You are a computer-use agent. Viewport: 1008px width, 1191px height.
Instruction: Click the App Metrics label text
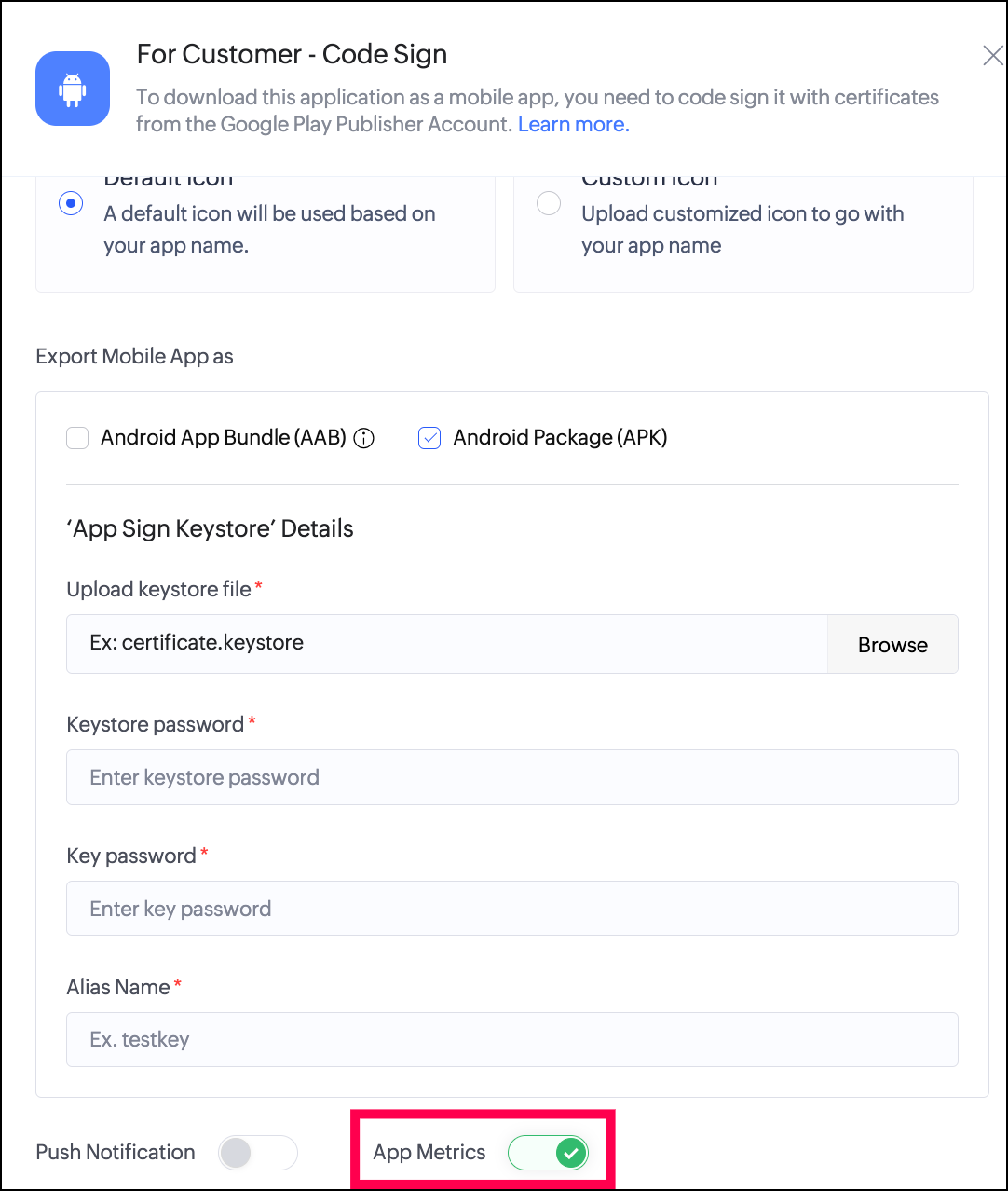[x=429, y=1153]
